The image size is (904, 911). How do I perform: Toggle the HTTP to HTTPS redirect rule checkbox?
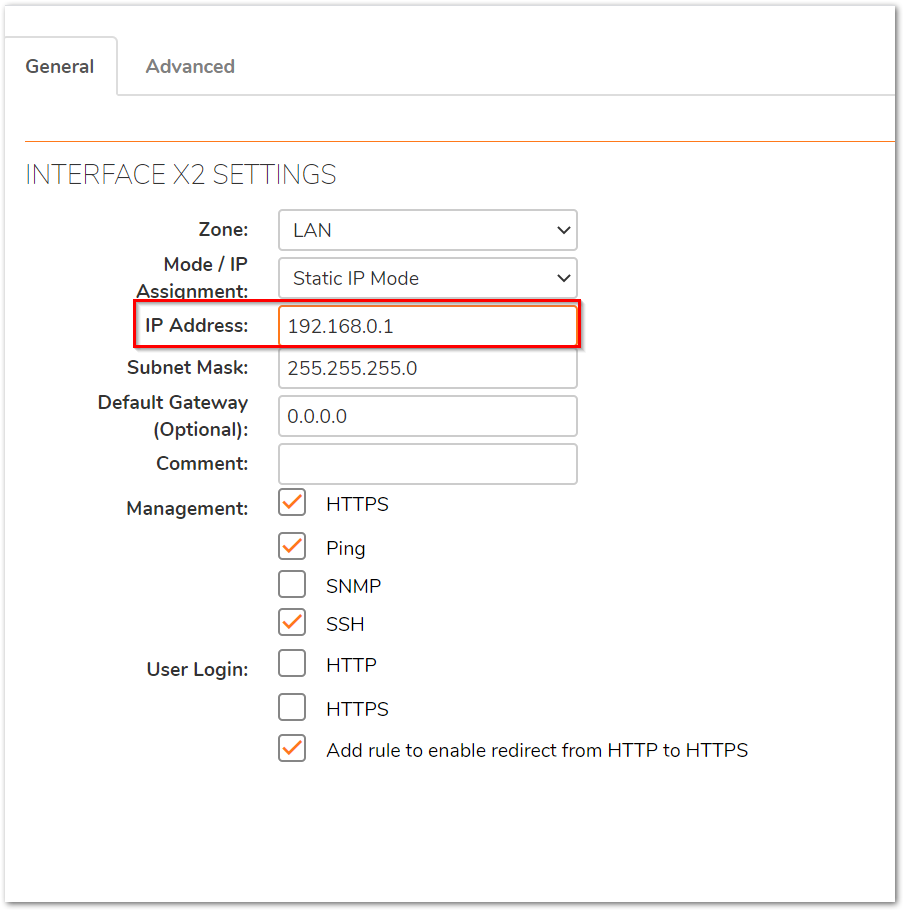pos(292,748)
